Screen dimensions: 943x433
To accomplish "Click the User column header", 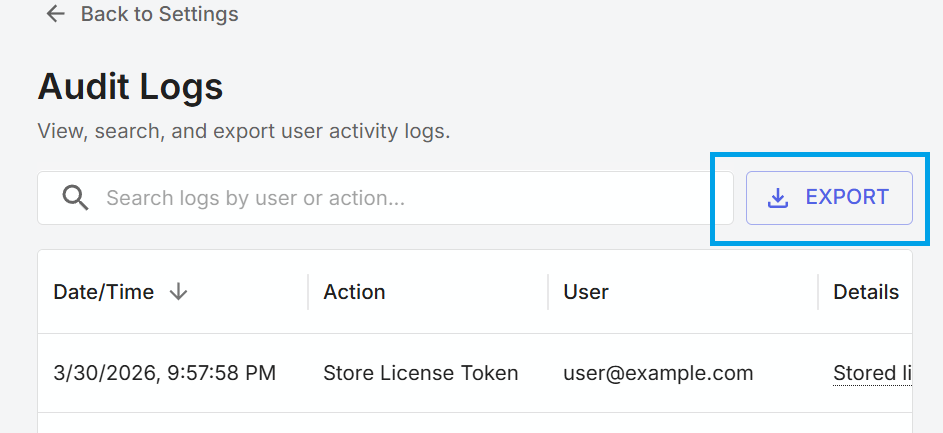I will (586, 292).
